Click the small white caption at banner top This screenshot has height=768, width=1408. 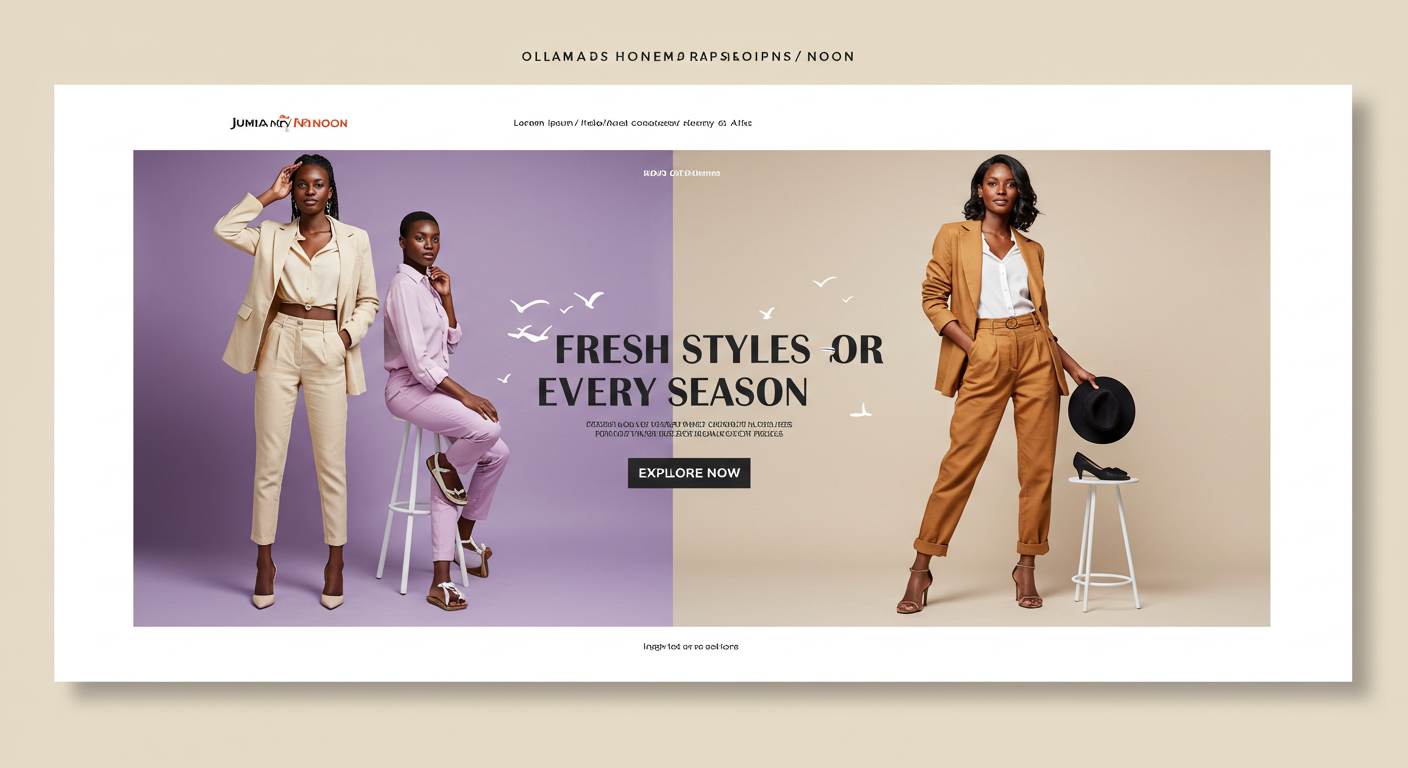click(x=681, y=173)
